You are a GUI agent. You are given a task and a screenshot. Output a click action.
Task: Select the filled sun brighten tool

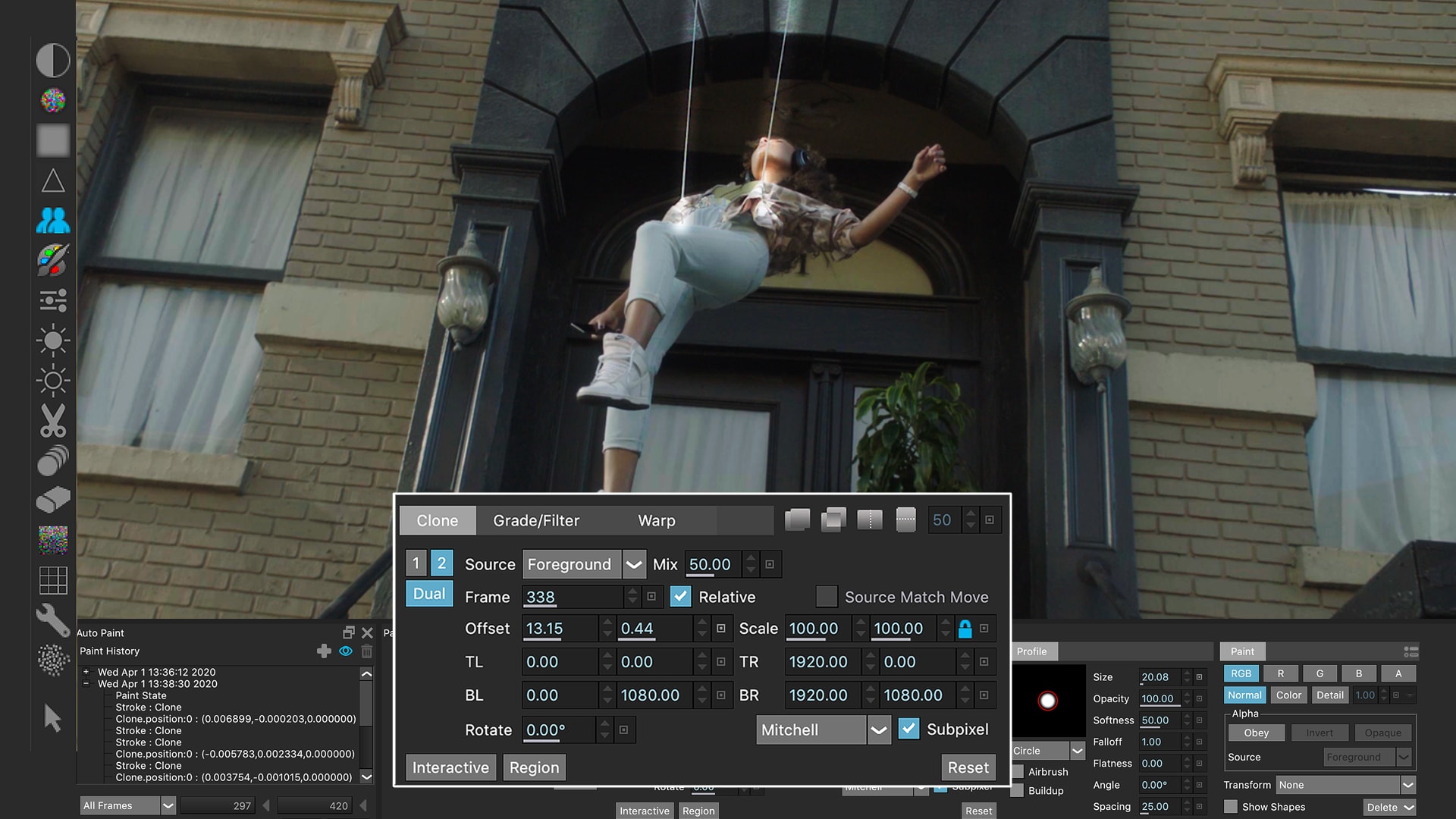[53, 340]
